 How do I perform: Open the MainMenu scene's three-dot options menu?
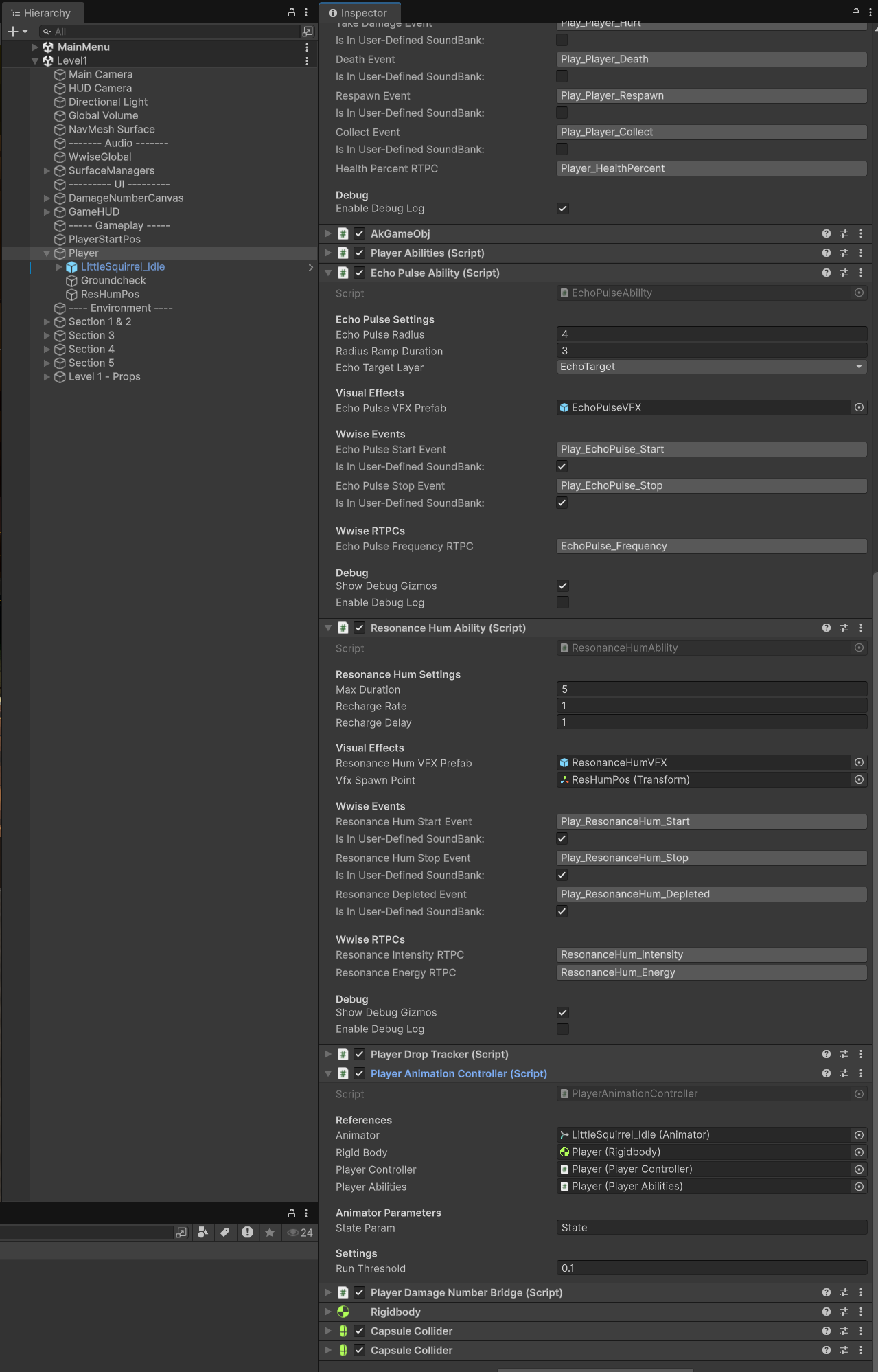click(x=307, y=47)
